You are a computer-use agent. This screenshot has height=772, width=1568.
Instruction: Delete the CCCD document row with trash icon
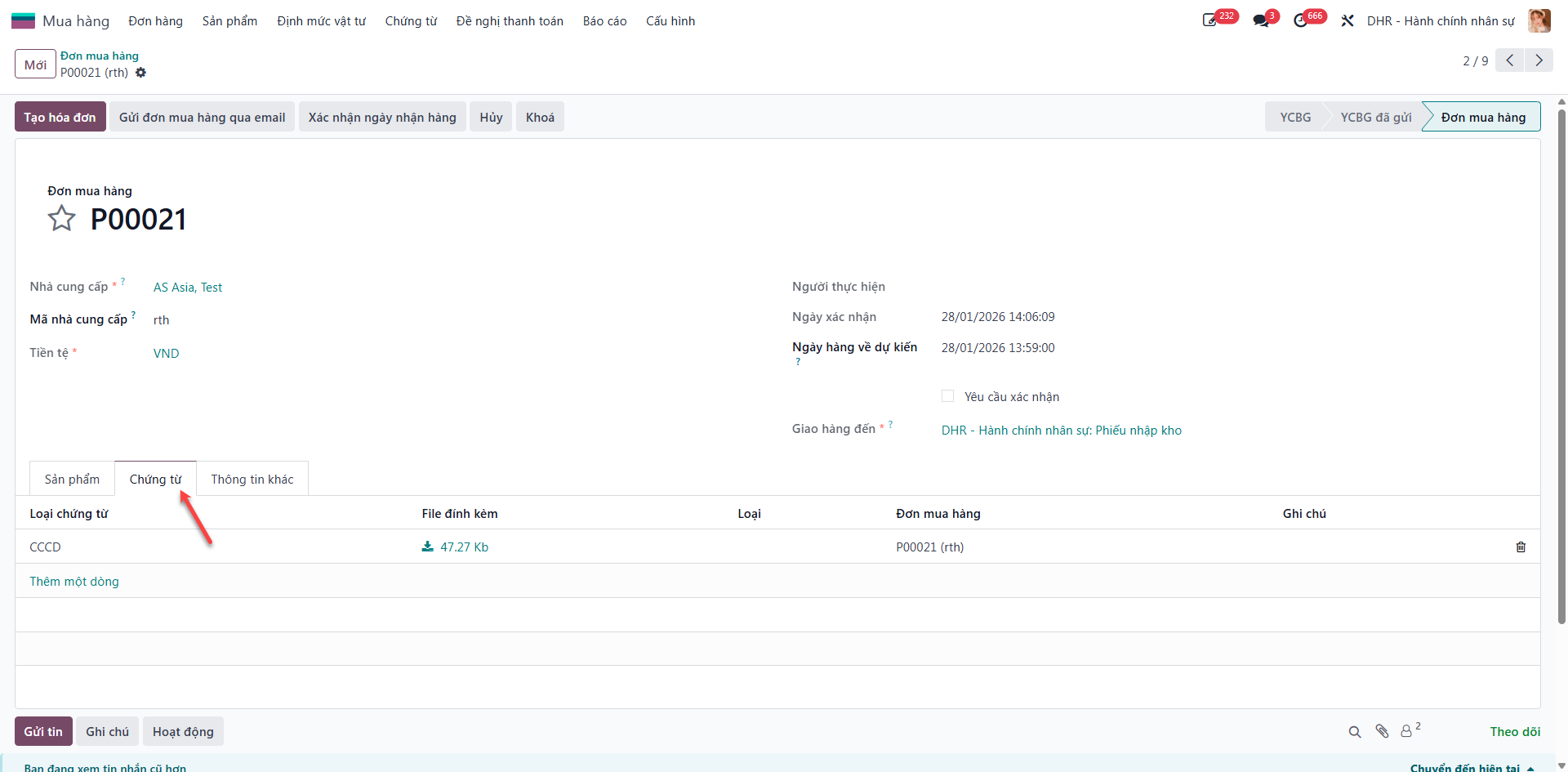pos(1521,547)
